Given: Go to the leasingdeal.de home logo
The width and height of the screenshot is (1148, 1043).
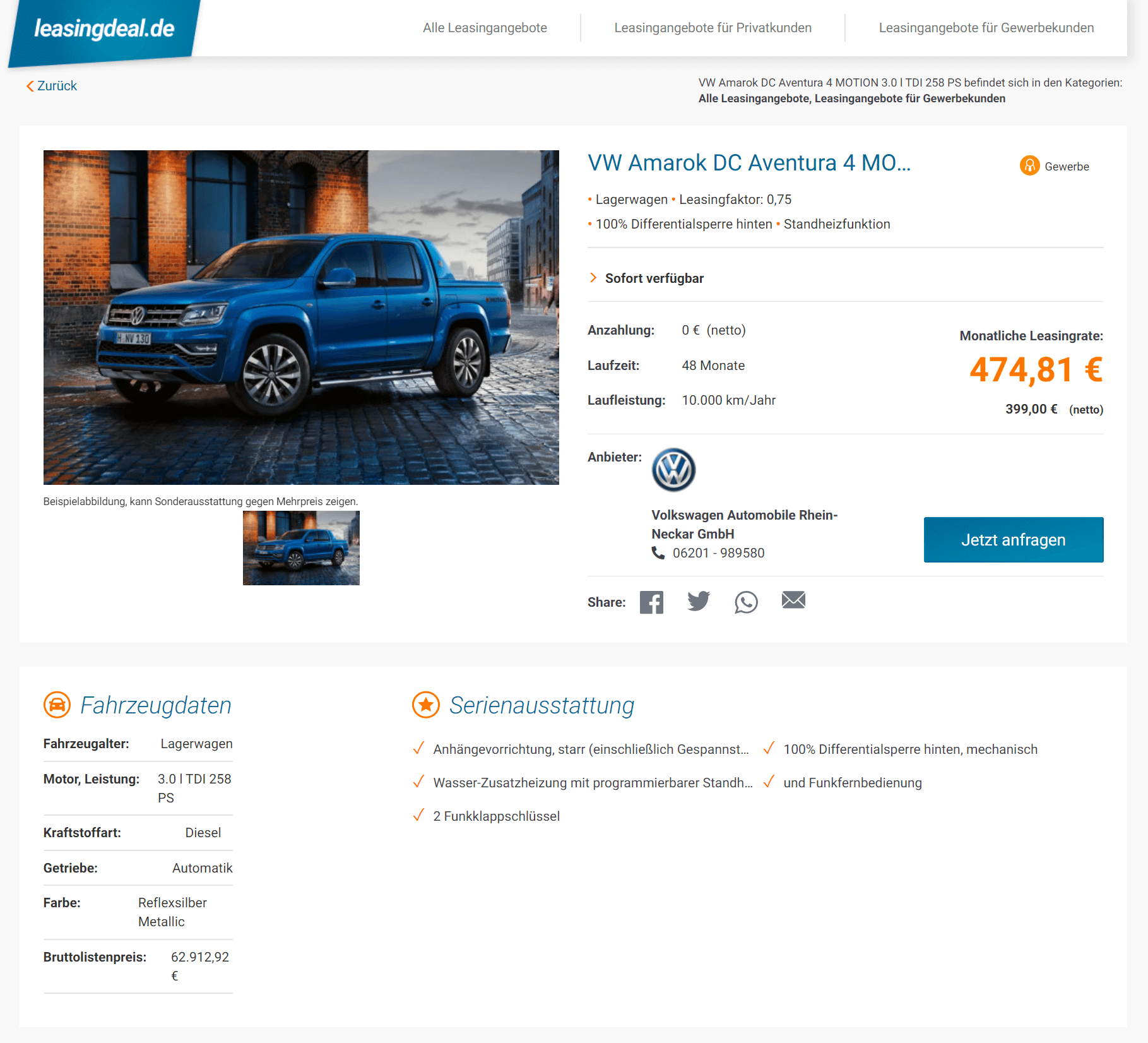Looking at the screenshot, I should tap(104, 29).
